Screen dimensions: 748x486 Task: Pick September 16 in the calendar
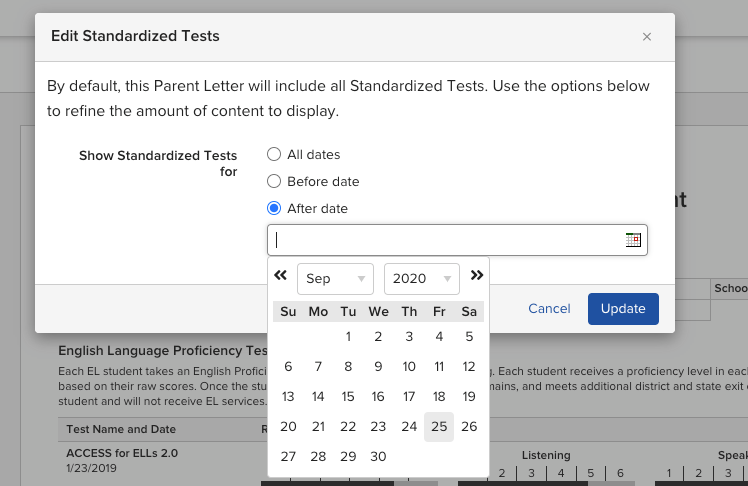click(378, 397)
